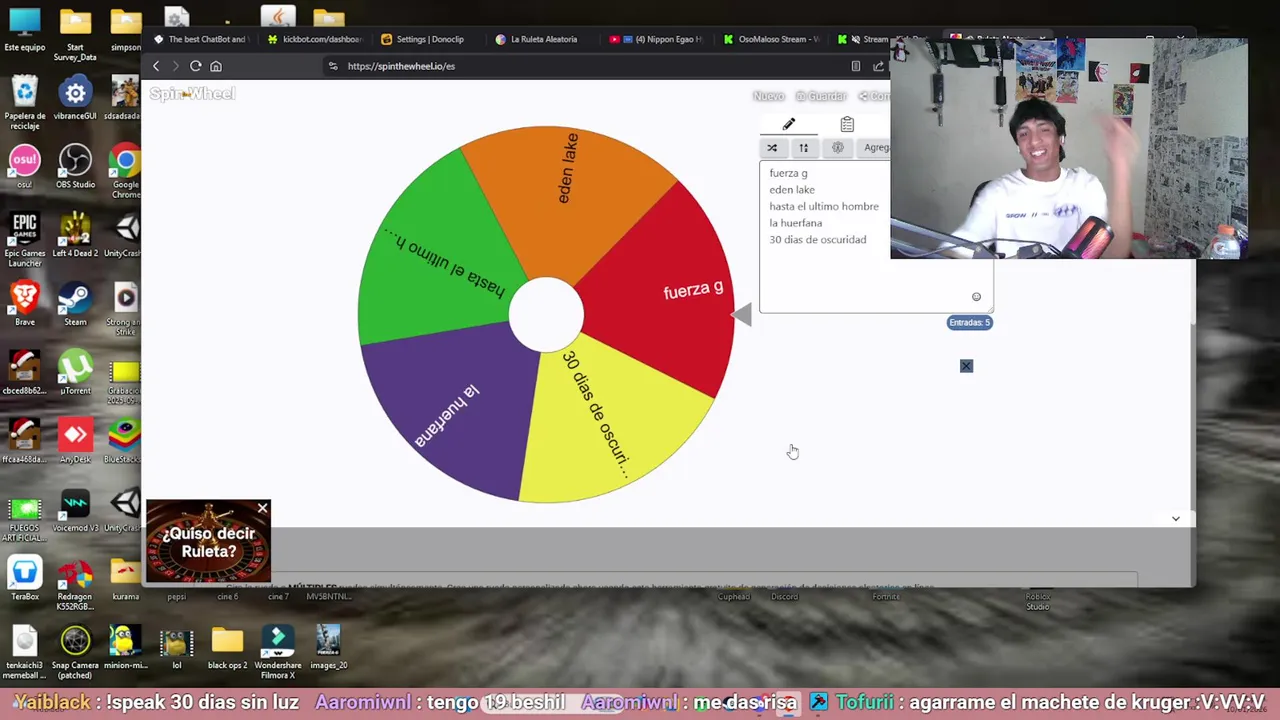Switch to 'The best ChatBot' tab
1280x720 pixels.
coord(200,39)
